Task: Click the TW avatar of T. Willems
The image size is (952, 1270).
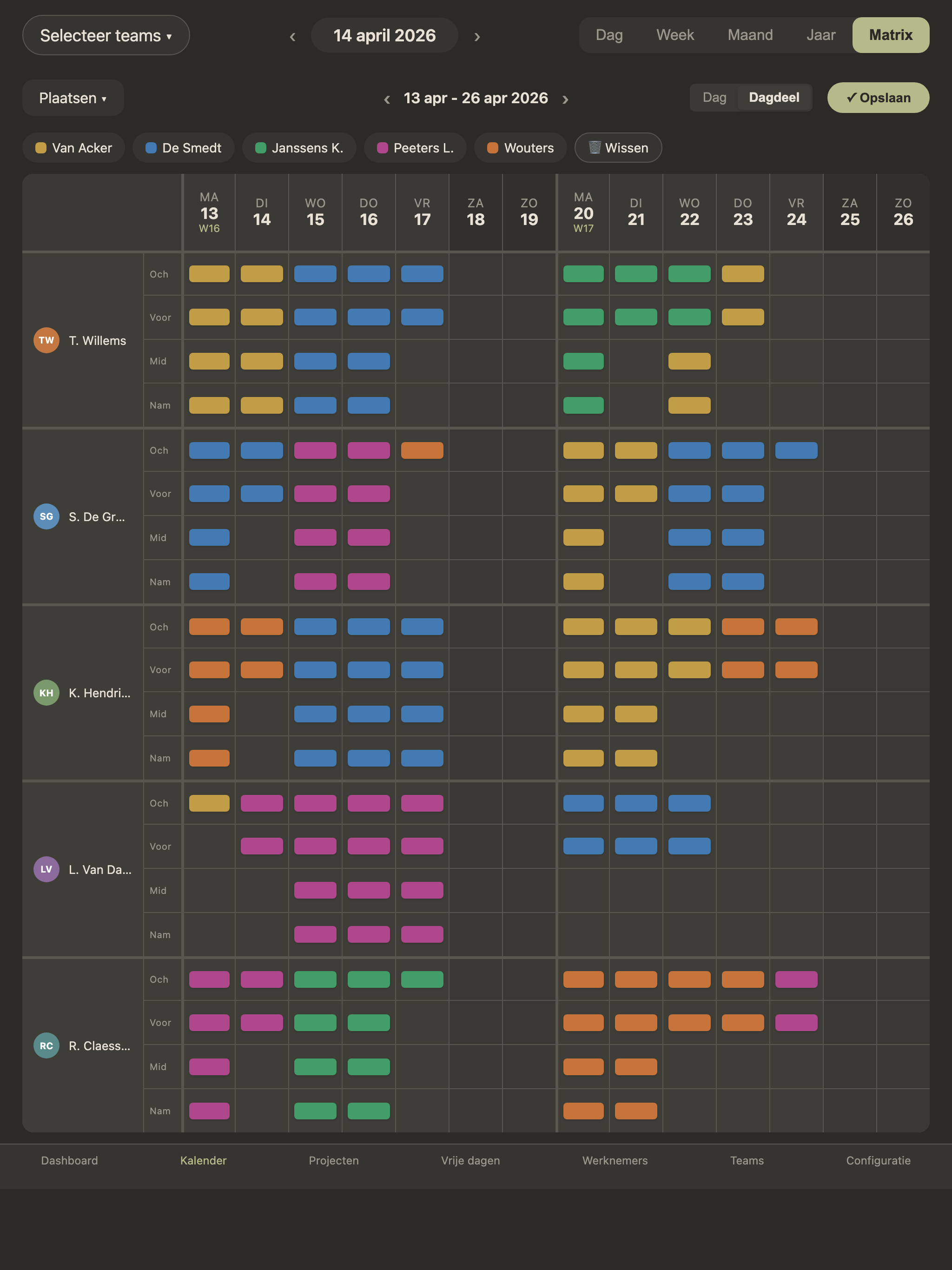Action: coord(46,340)
